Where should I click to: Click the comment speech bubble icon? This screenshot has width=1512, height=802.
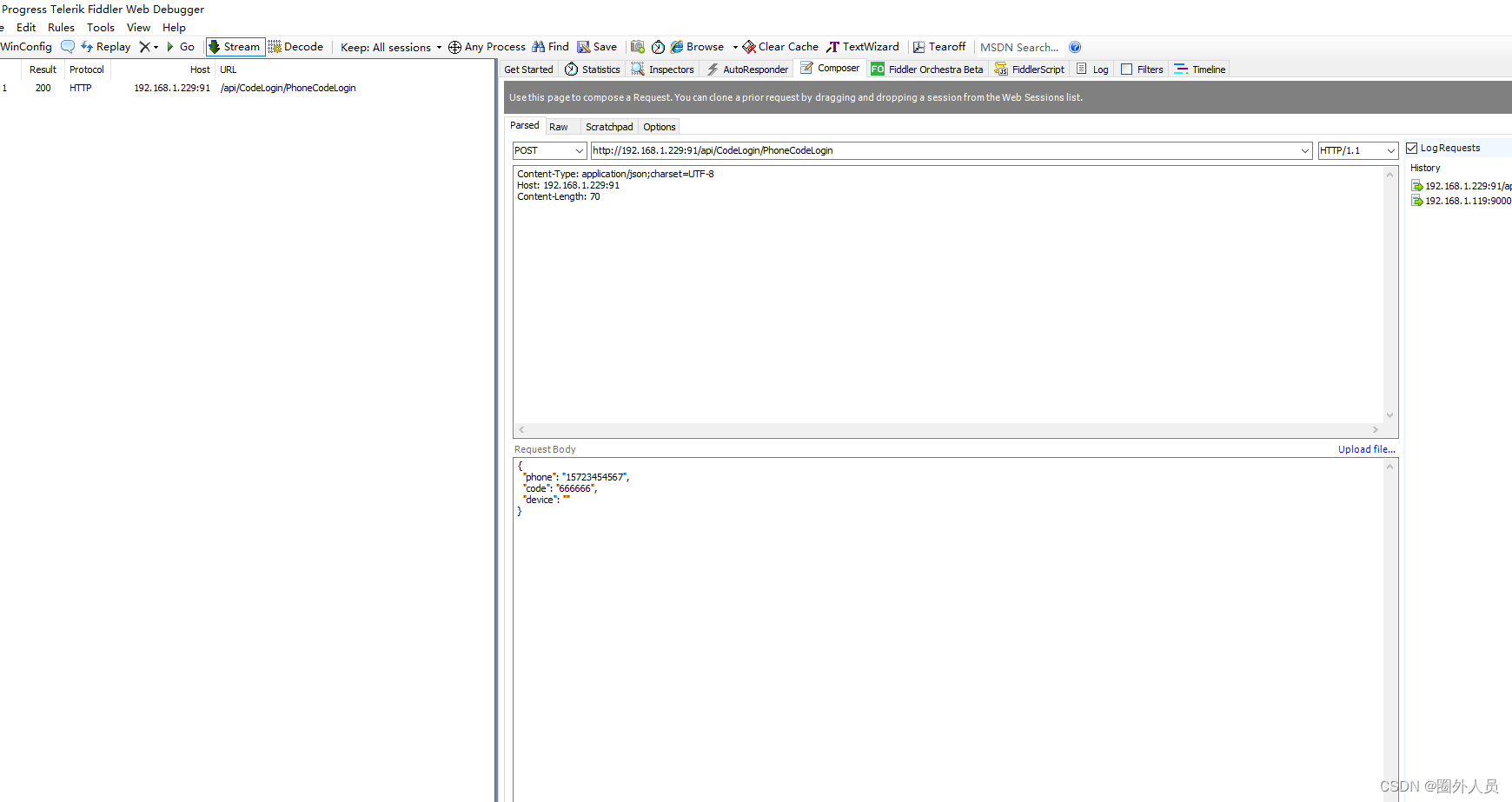pyautogui.click(x=68, y=47)
